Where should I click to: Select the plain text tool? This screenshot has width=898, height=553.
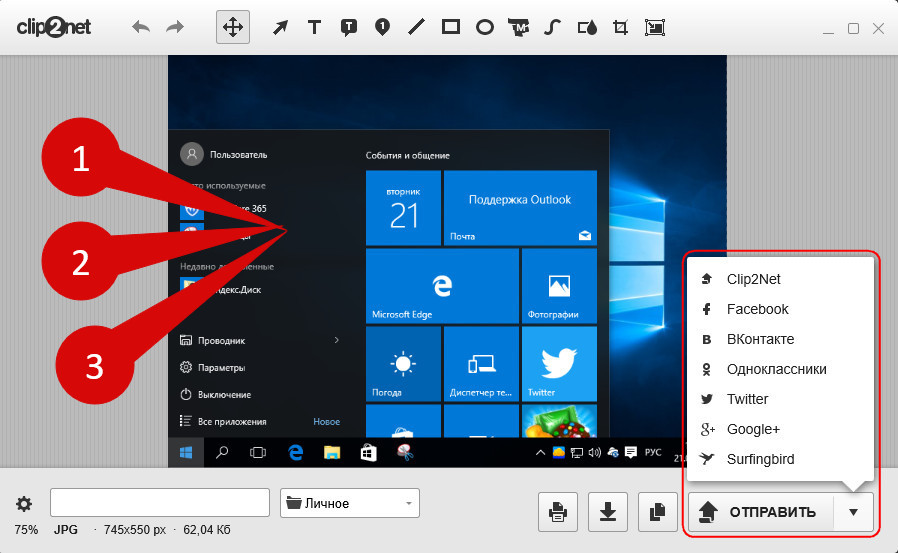[x=314, y=27]
